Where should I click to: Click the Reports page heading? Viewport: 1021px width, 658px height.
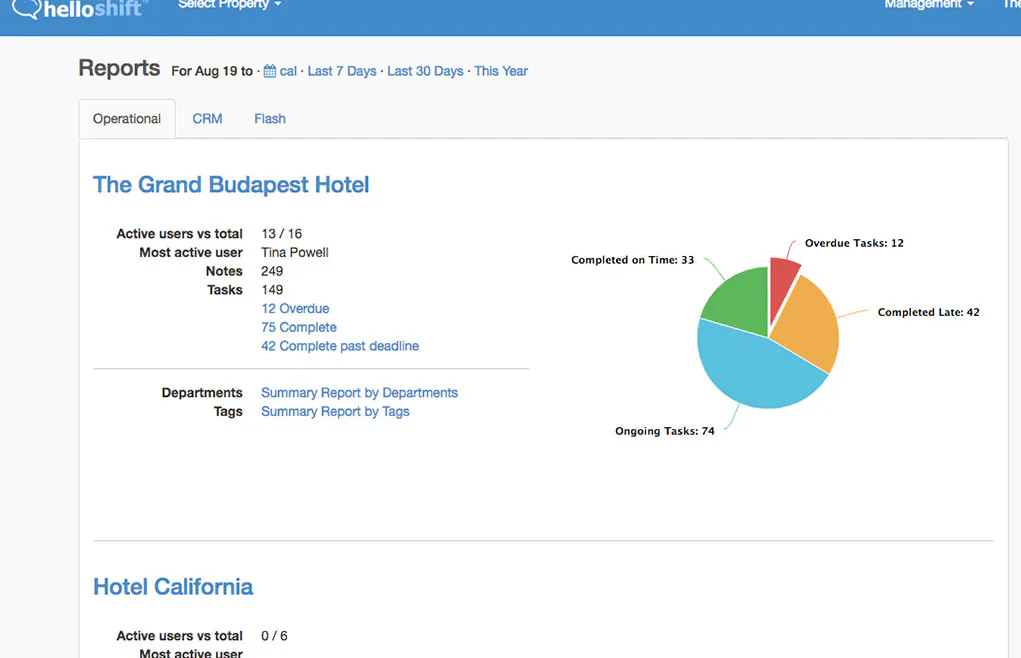click(x=119, y=68)
